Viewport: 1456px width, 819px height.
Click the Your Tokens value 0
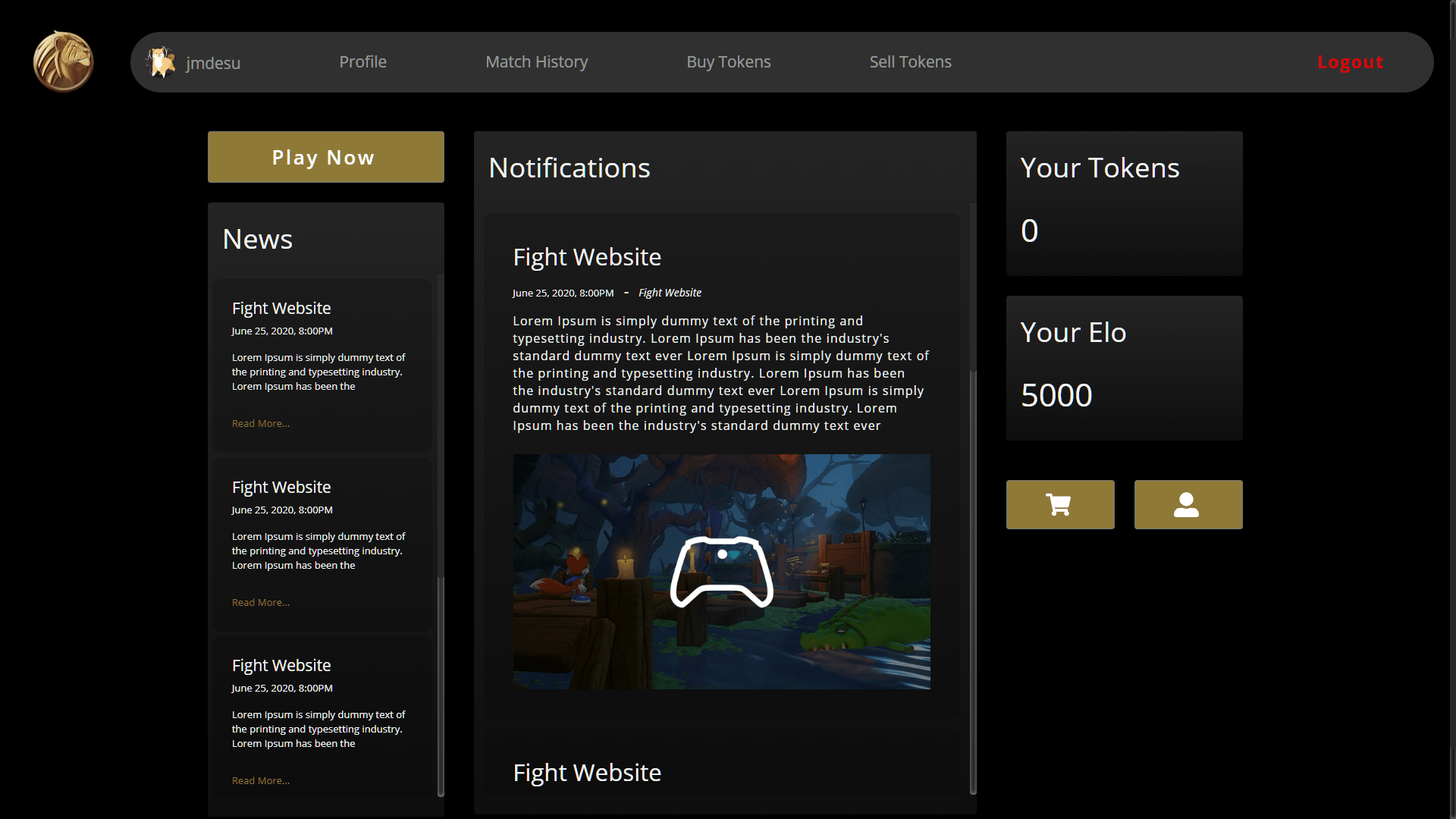coord(1029,231)
